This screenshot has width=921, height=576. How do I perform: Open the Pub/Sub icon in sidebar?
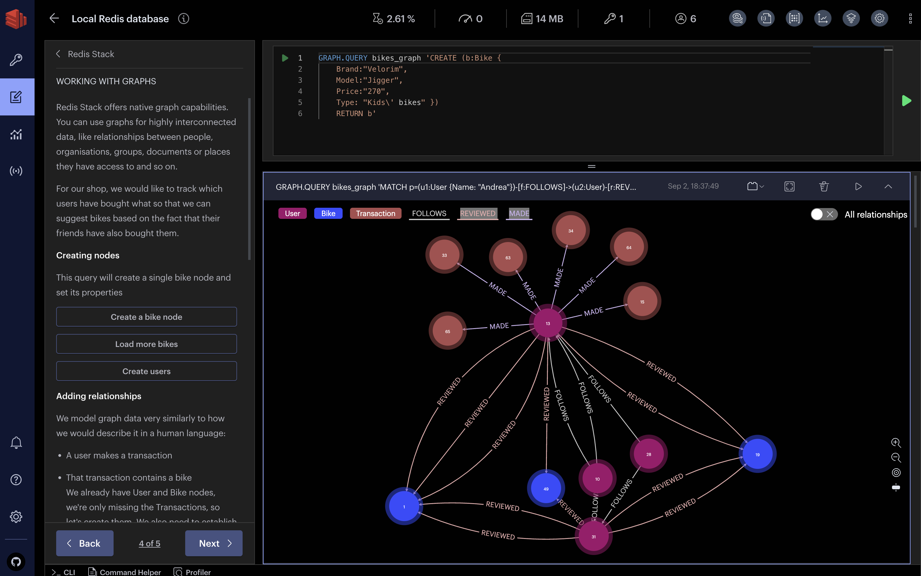[16, 171]
